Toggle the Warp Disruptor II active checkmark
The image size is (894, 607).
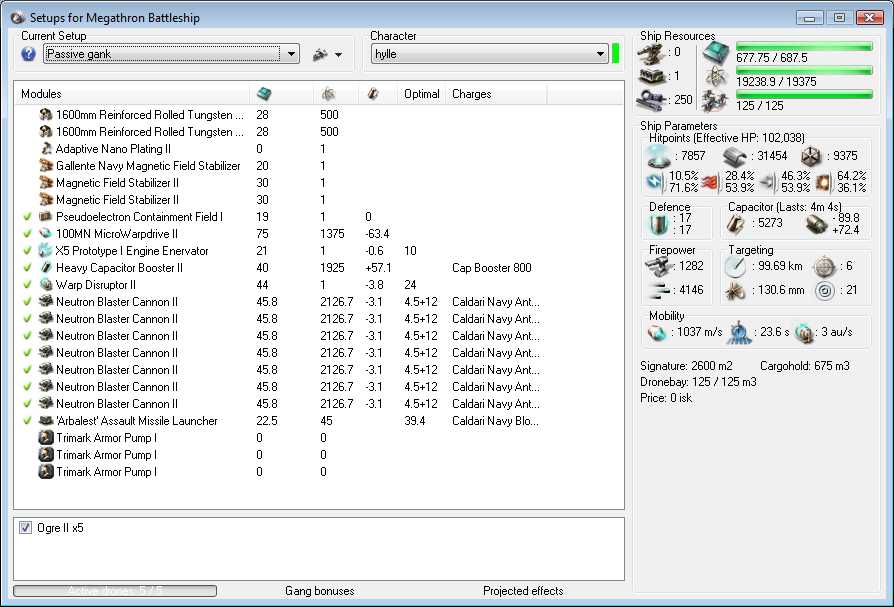tap(27, 285)
